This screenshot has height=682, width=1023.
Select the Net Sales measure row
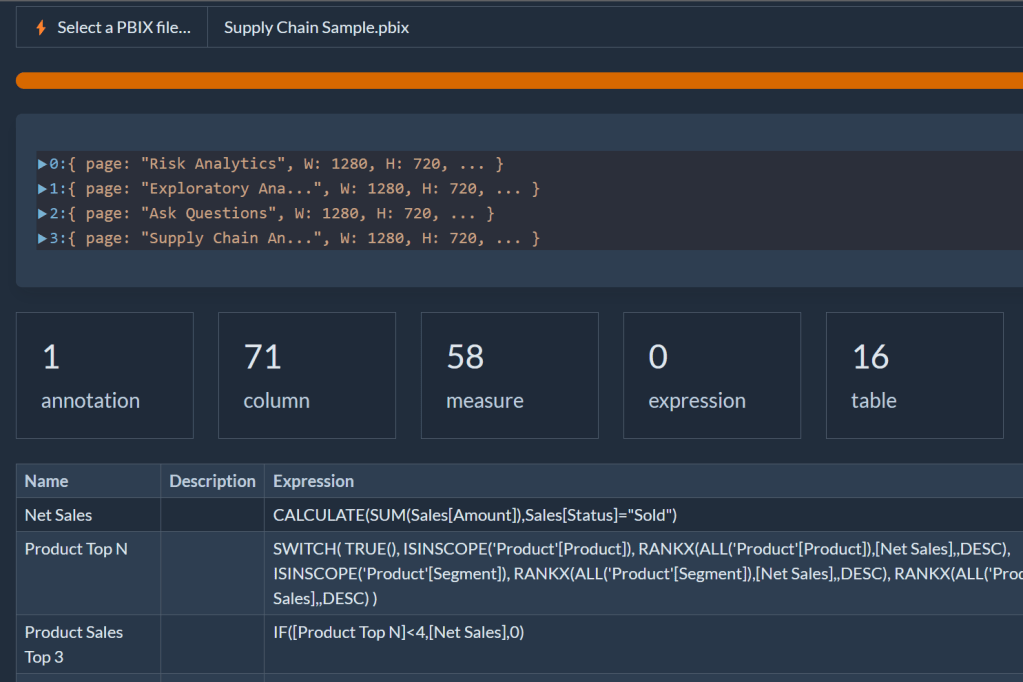[54, 514]
